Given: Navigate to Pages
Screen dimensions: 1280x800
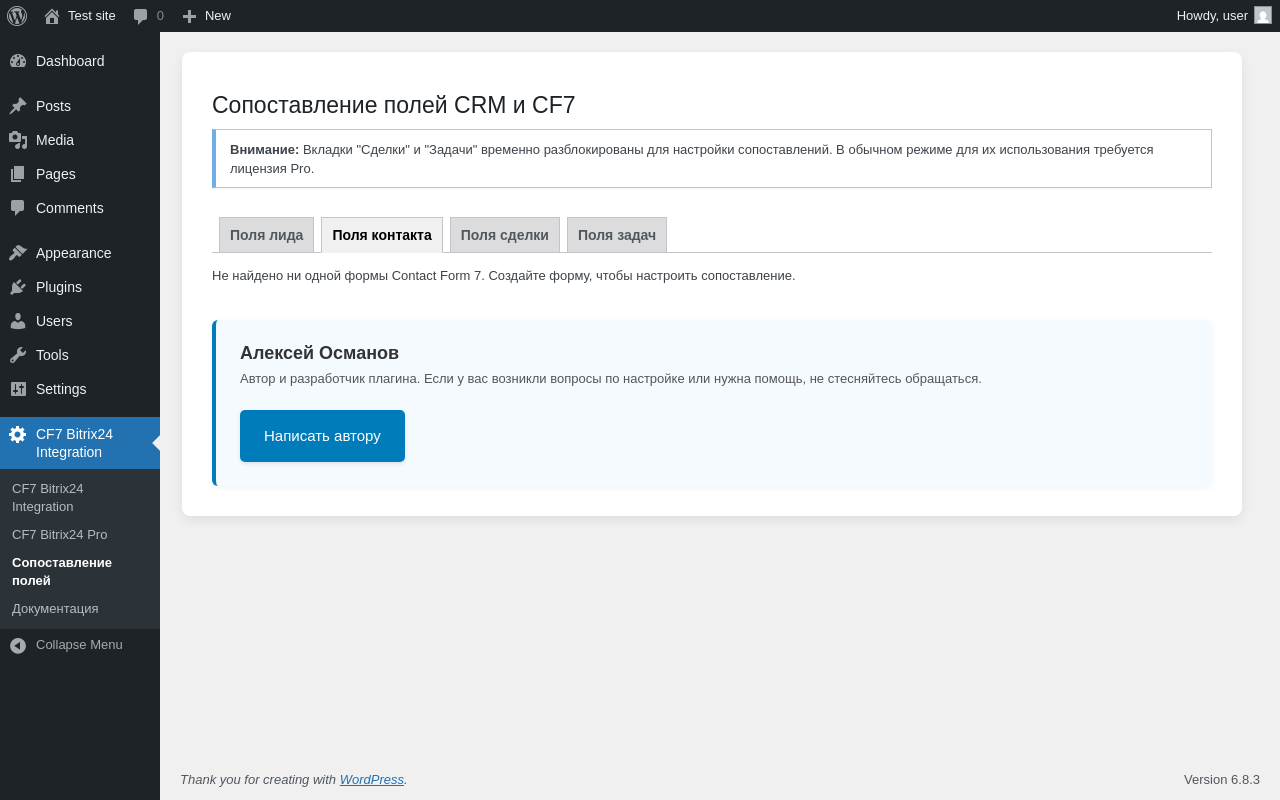Looking at the screenshot, I should (80, 174).
